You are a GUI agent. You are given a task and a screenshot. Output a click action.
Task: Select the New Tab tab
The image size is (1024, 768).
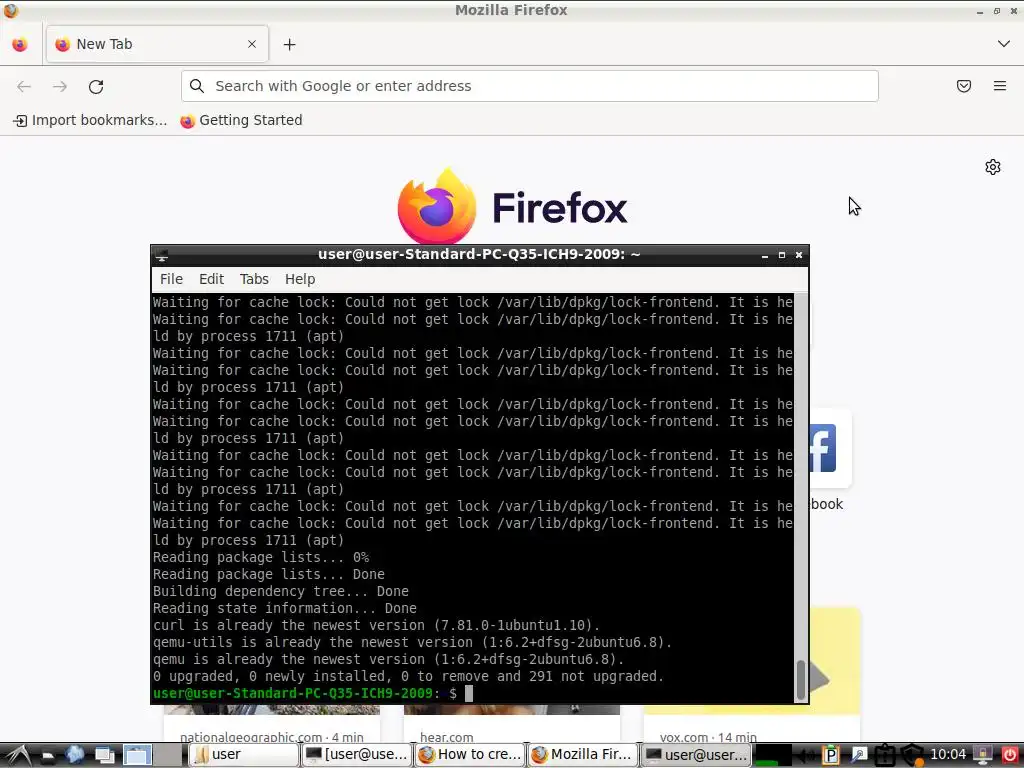point(157,44)
